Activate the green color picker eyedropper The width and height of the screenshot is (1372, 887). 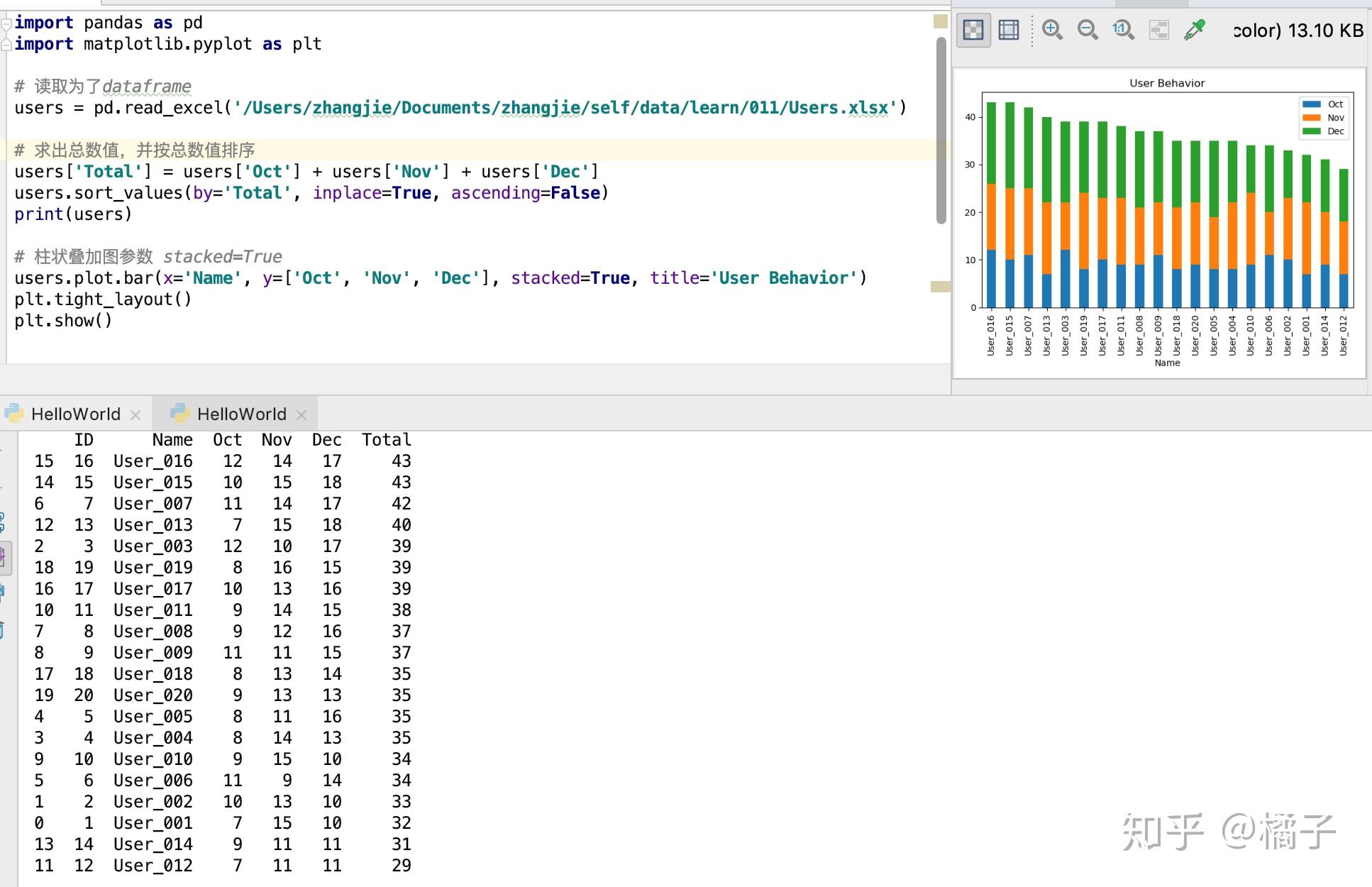point(1195,30)
